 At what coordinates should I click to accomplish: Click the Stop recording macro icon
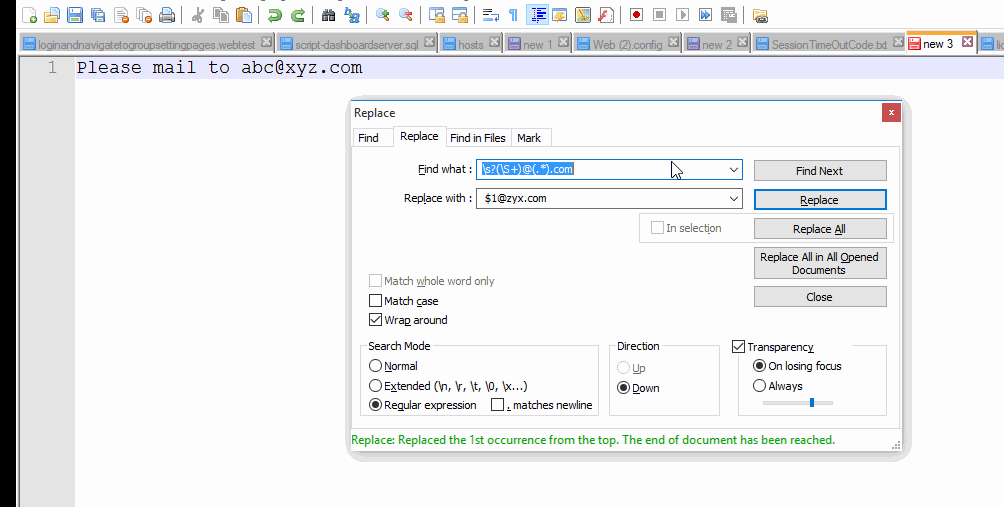click(x=659, y=15)
